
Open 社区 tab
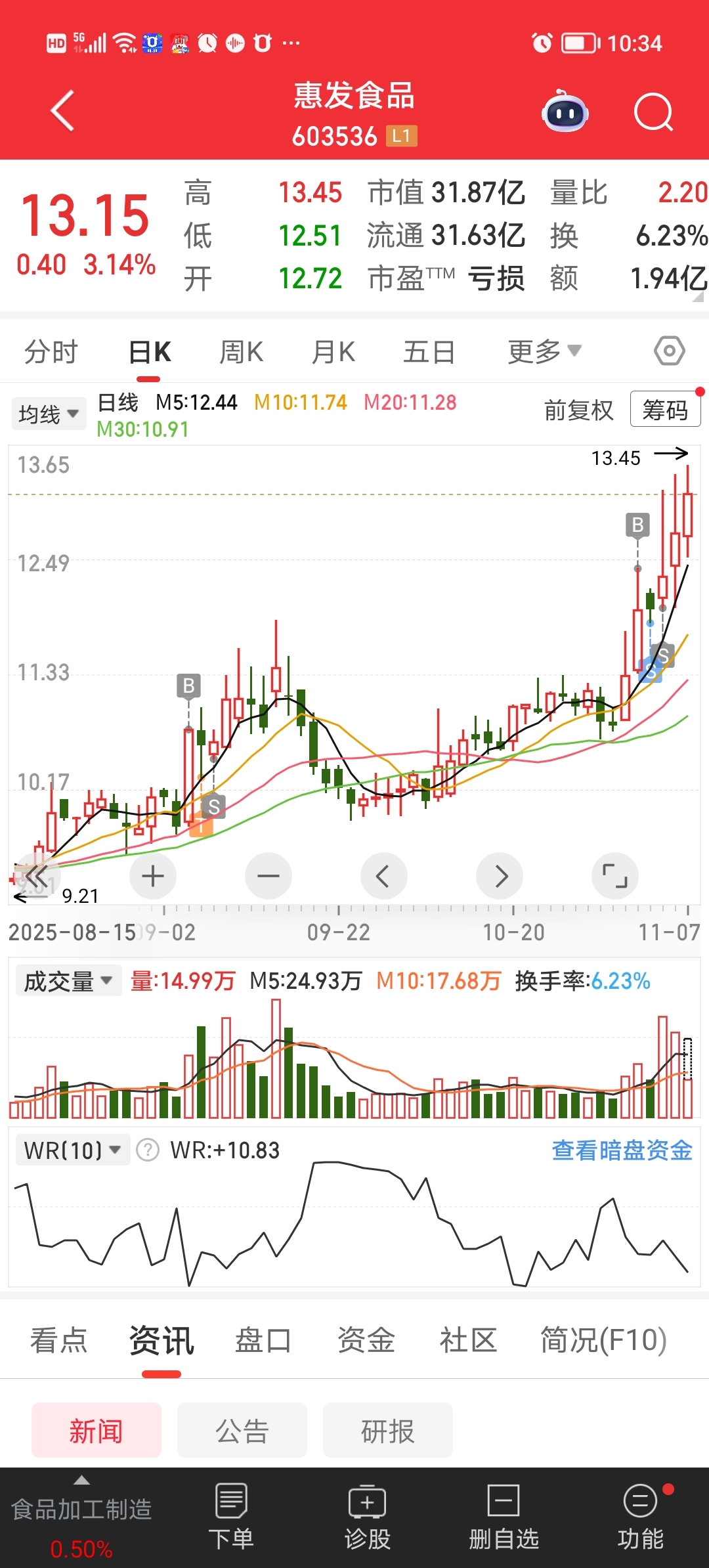(468, 1340)
